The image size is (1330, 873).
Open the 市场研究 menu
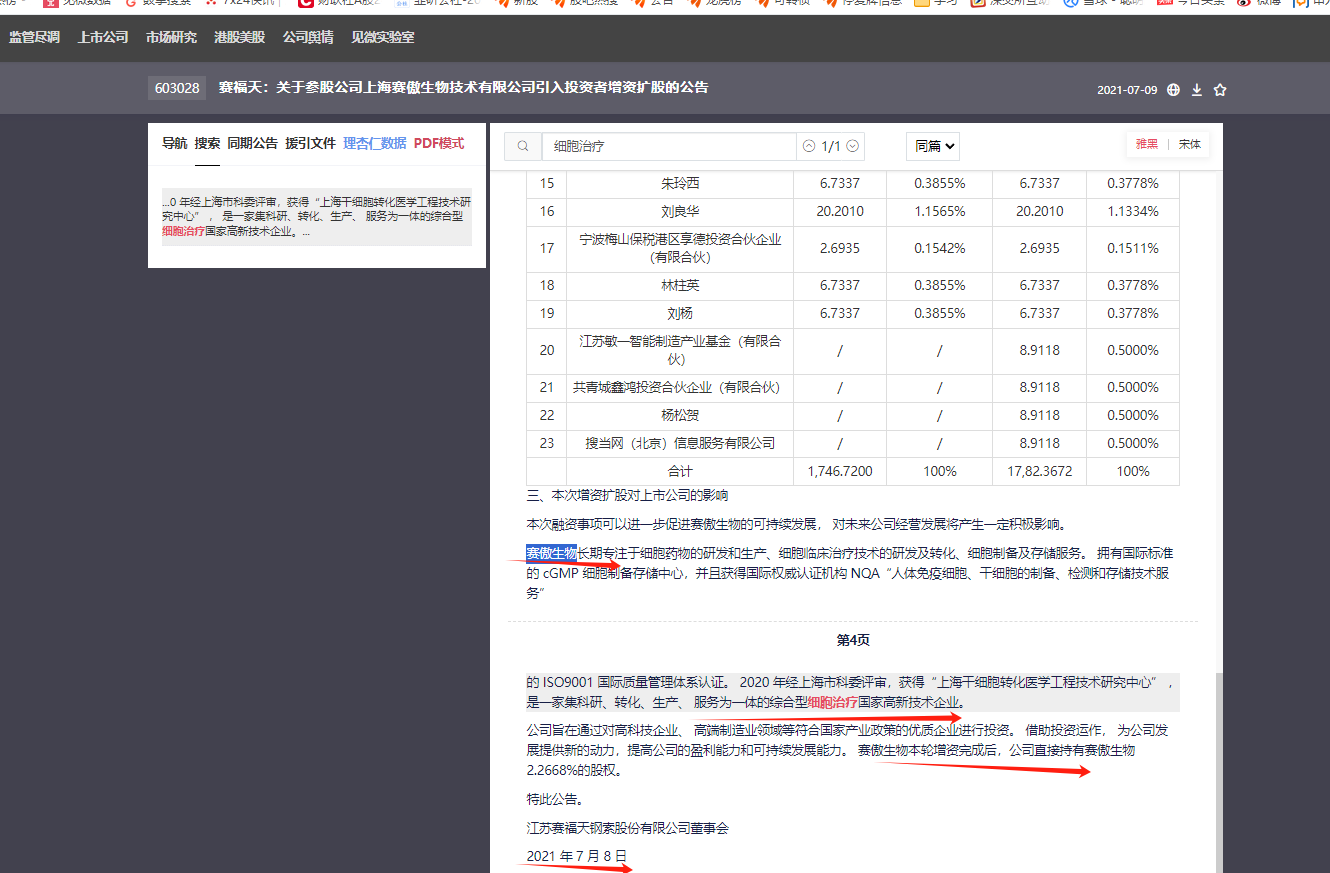coord(171,37)
